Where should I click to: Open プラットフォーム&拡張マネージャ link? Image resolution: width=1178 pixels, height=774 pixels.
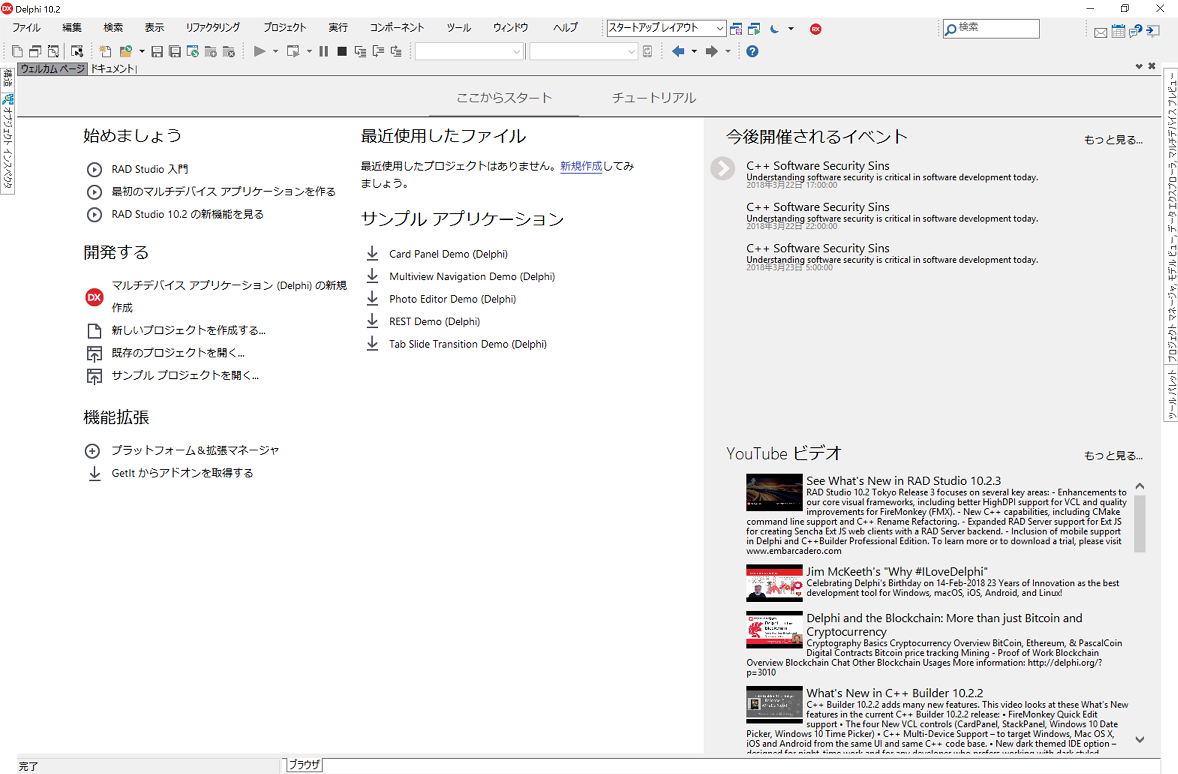[x=195, y=450]
